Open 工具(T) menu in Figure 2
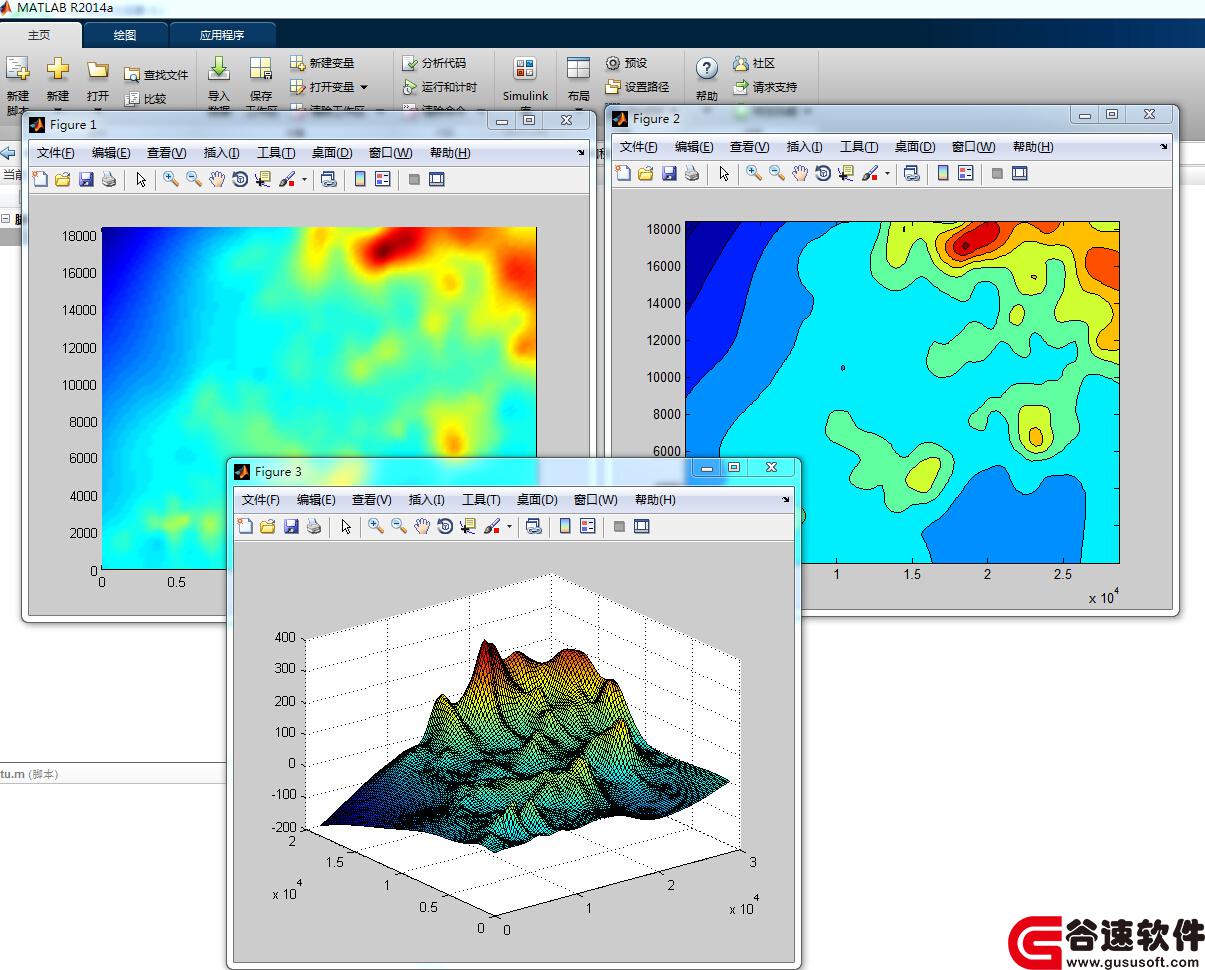Viewport: 1205px width, 970px height. click(859, 147)
